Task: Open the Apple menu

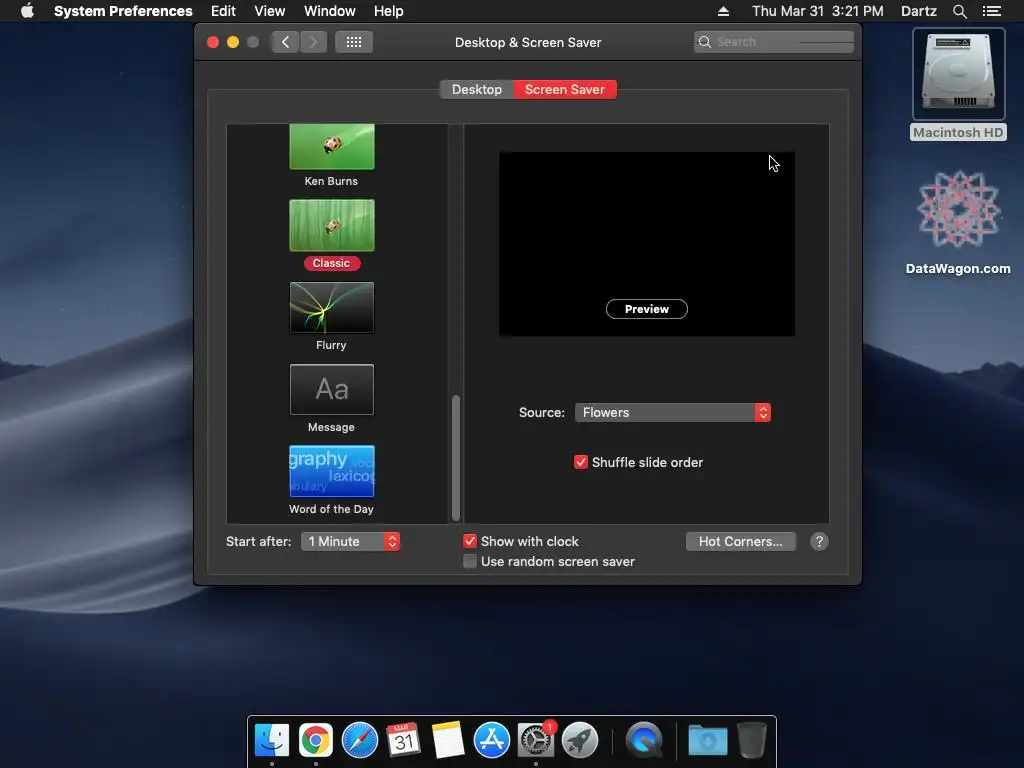Action: (x=27, y=11)
